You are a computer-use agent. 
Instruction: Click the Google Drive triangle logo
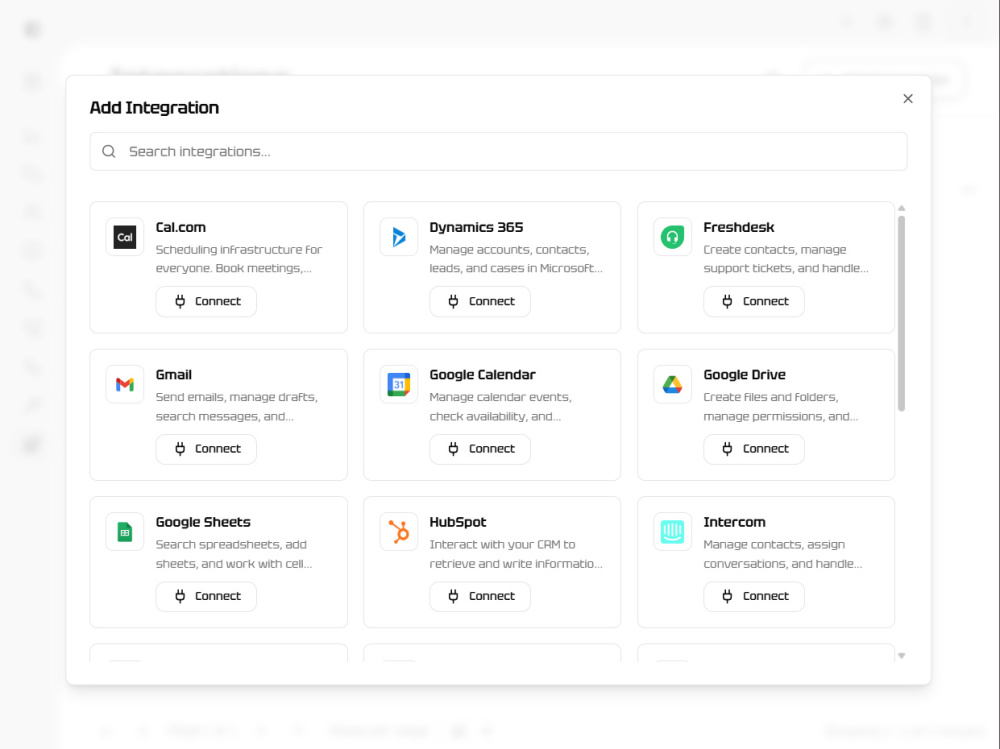point(672,384)
